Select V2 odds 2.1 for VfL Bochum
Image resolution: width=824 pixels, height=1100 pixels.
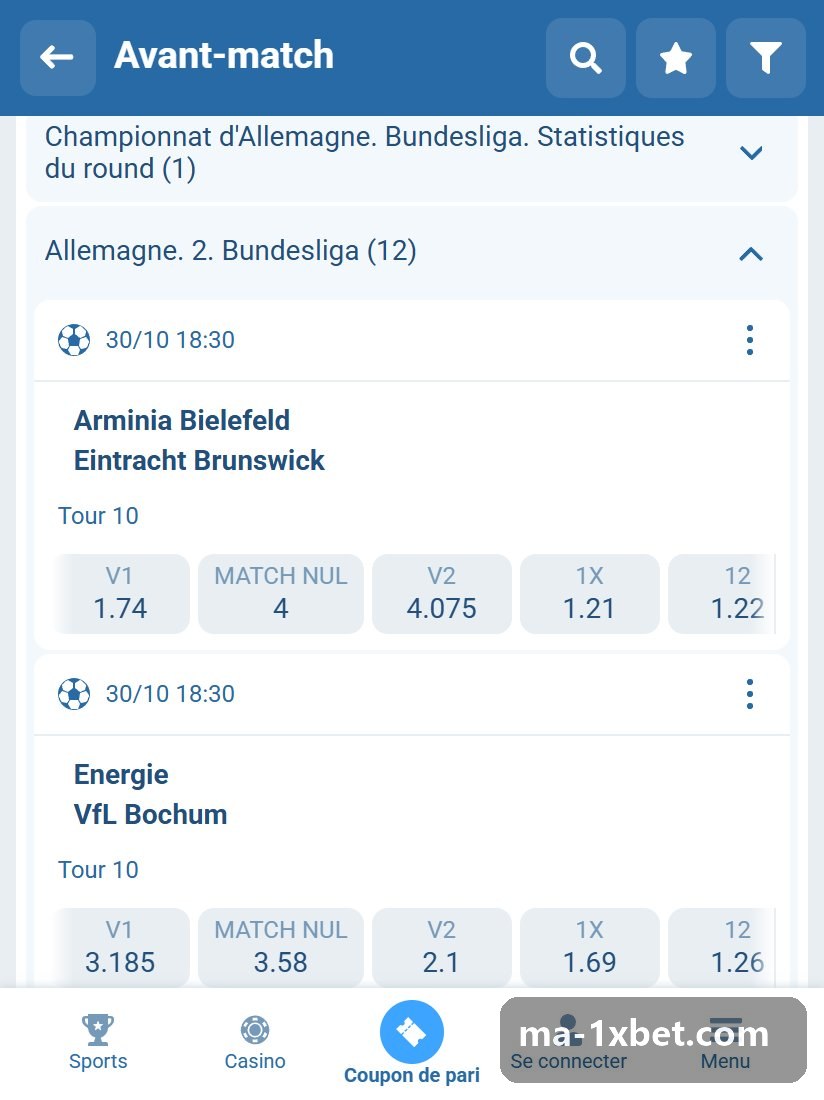pyautogui.click(x=442, y=947)
